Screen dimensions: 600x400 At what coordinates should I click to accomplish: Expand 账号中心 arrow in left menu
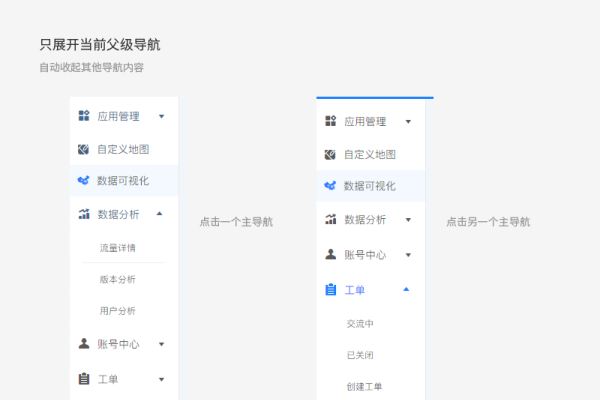pos(161,344)
